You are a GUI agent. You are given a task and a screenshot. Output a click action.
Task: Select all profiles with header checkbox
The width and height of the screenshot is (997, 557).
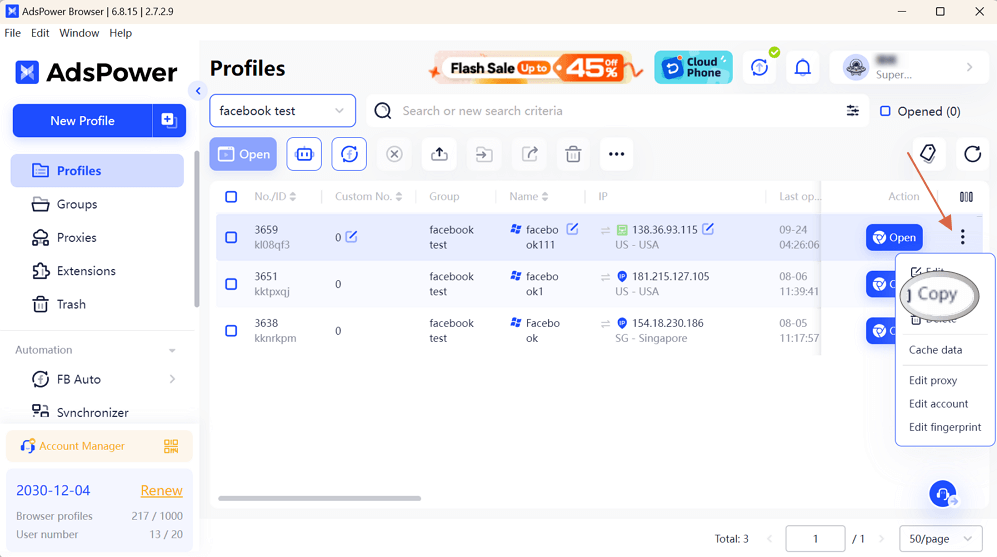231,197
